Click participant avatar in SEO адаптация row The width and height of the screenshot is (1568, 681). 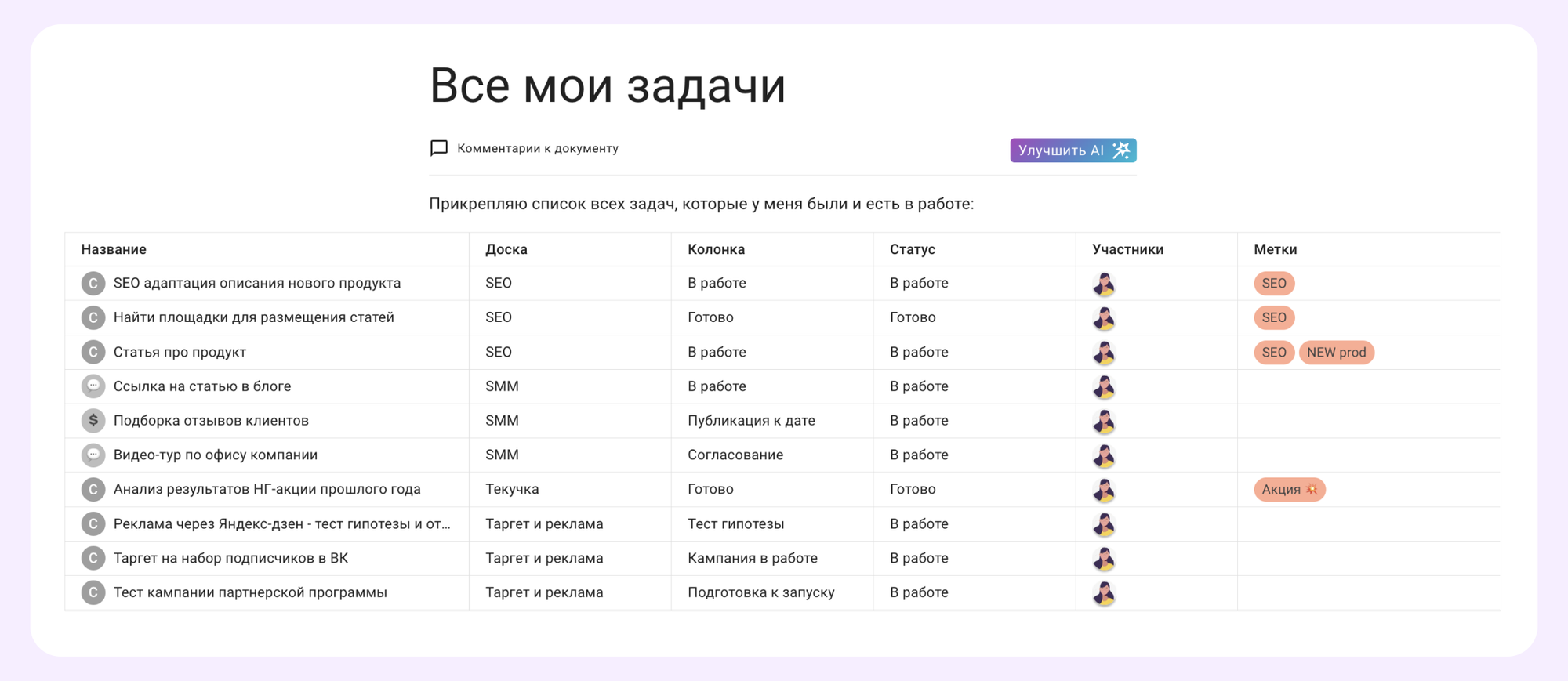point(1104,284)
